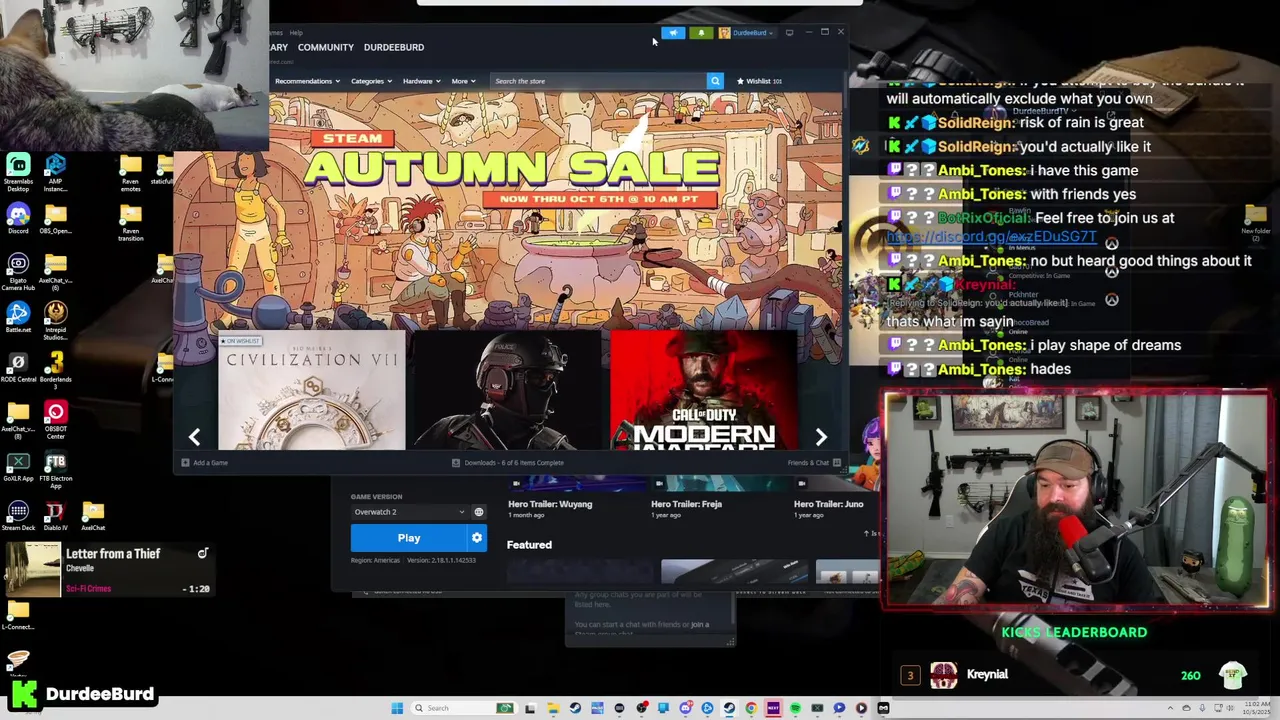Open the DURDEEBURD profile tab in Steam
1280x720 pixels.
coord(394,47)
